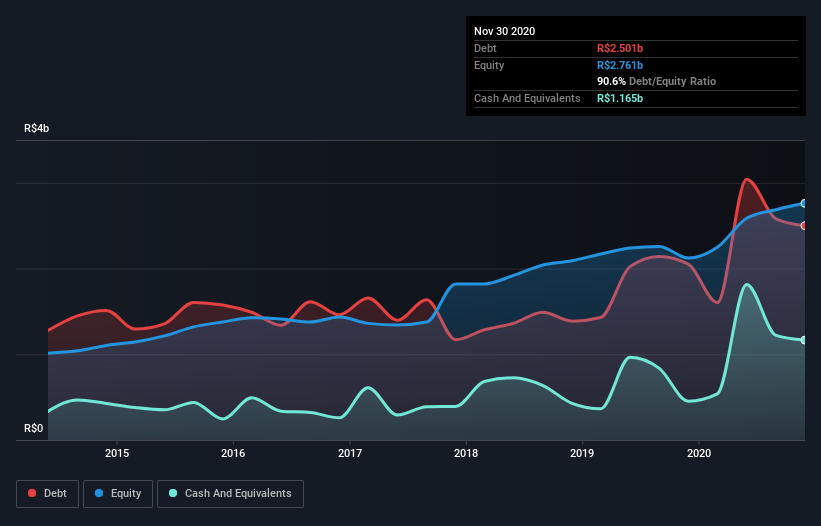Screen dimensions: 821x526
Task: Click the R$1.165b cash value in tooltip
Action: 621,98
